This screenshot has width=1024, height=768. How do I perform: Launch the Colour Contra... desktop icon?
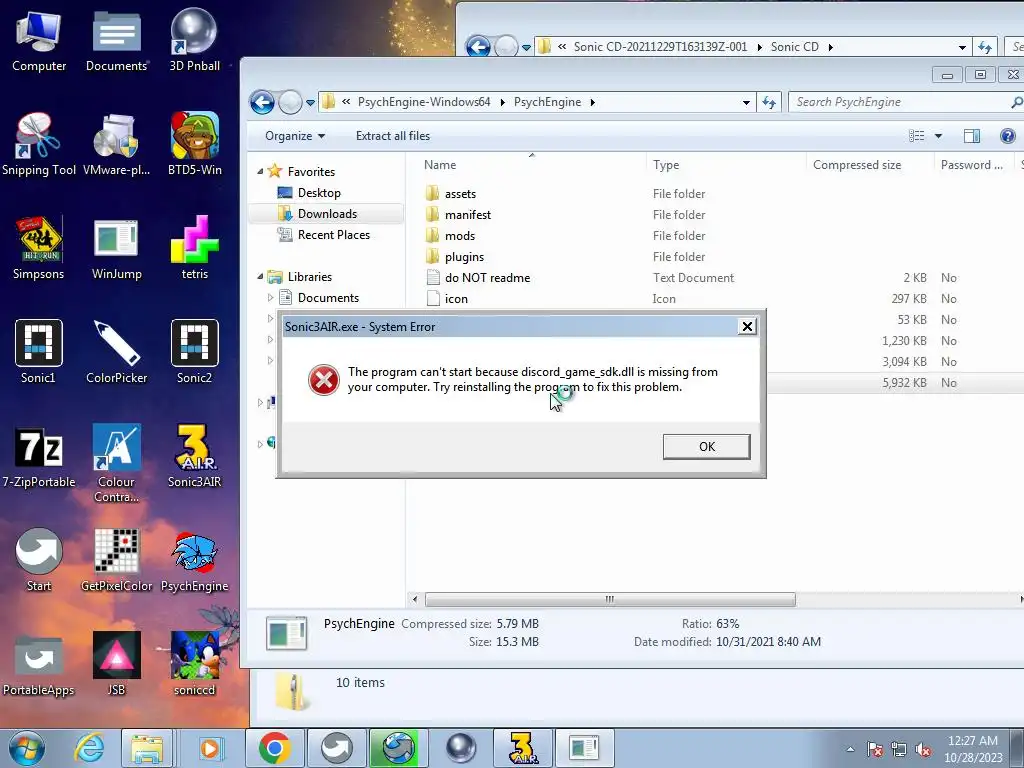116,464
